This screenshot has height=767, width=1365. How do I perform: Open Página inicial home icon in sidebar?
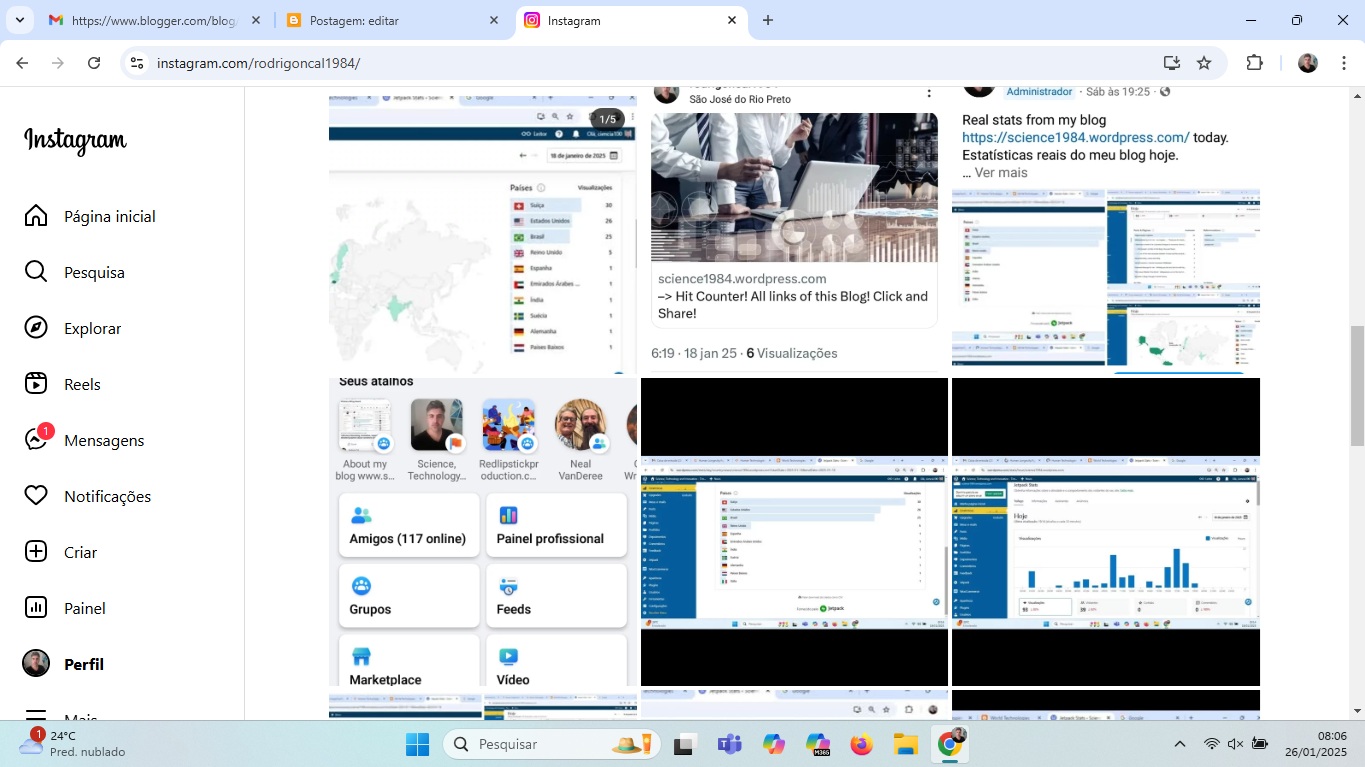tap(36, 216)
